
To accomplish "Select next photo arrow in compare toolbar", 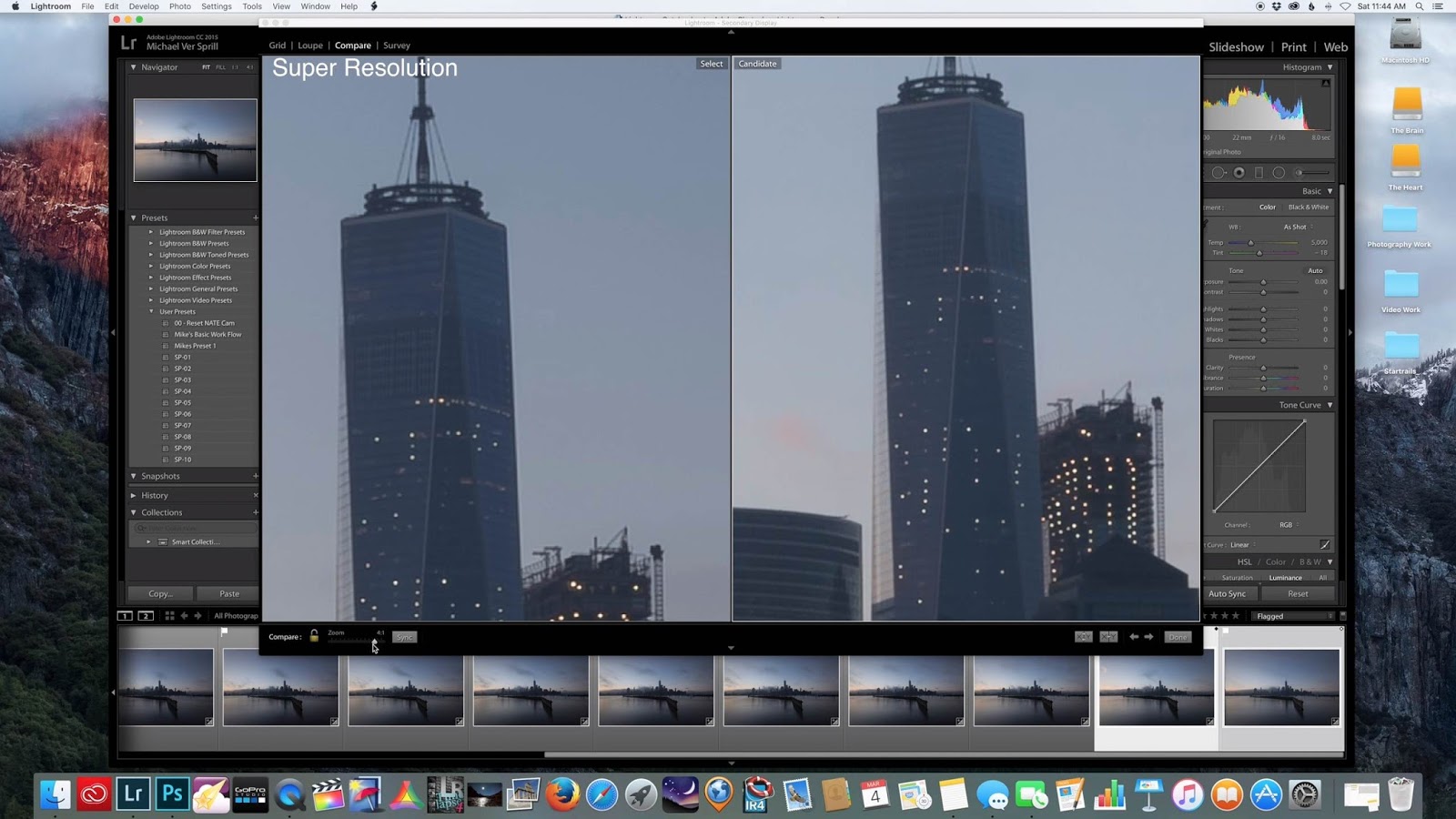I will [1148, 637].
